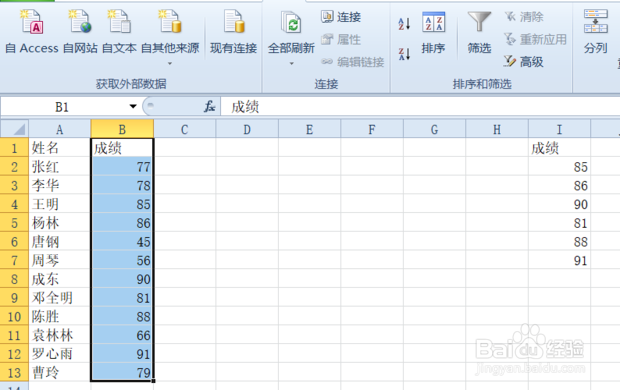Select column C header
Image resolution: width=620 pixels, height=390 pixels.
(185, 129)
